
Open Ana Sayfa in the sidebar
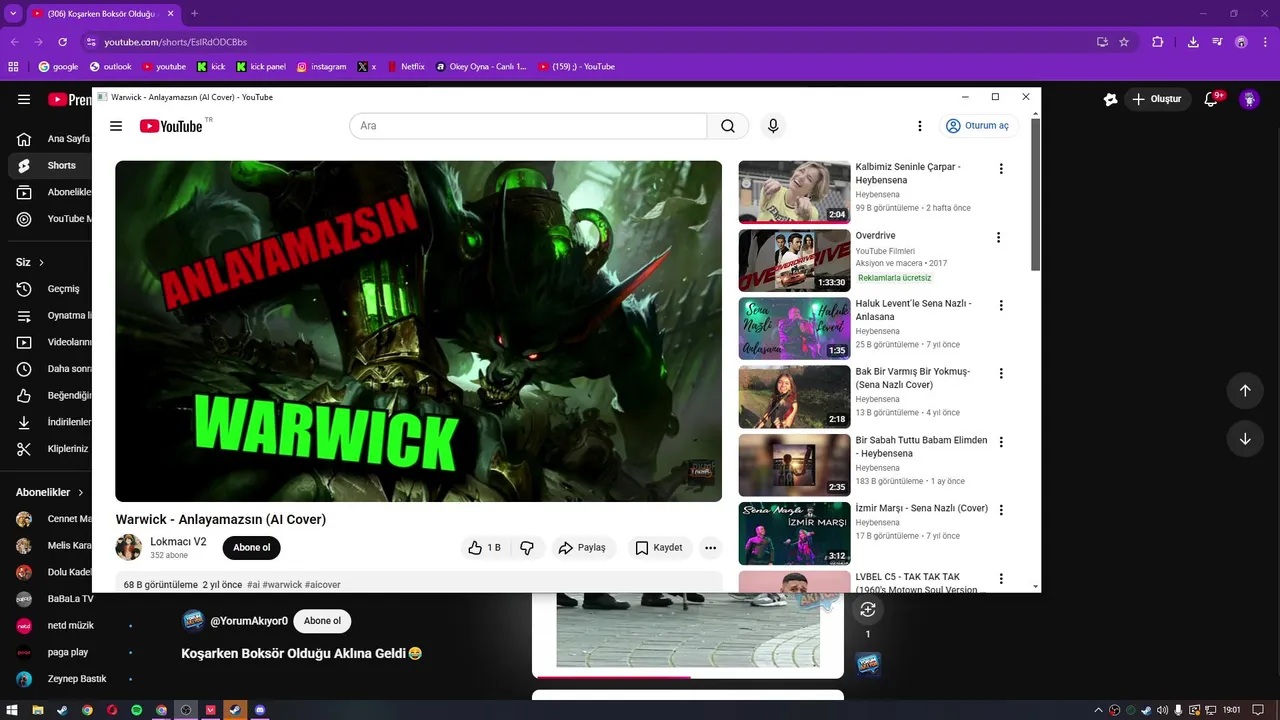pos(50,139)
